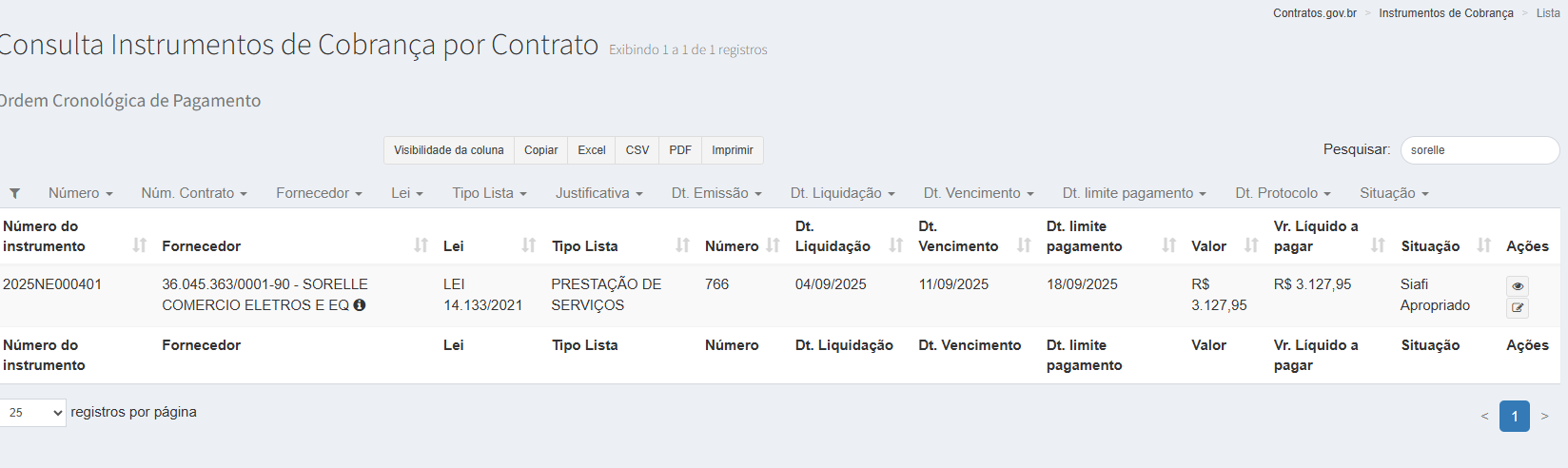View instrument details with eye icon
Image resolution: width=1568 pixels, height=468 pixels.
pyautogui.click(x=1517, y=286)
